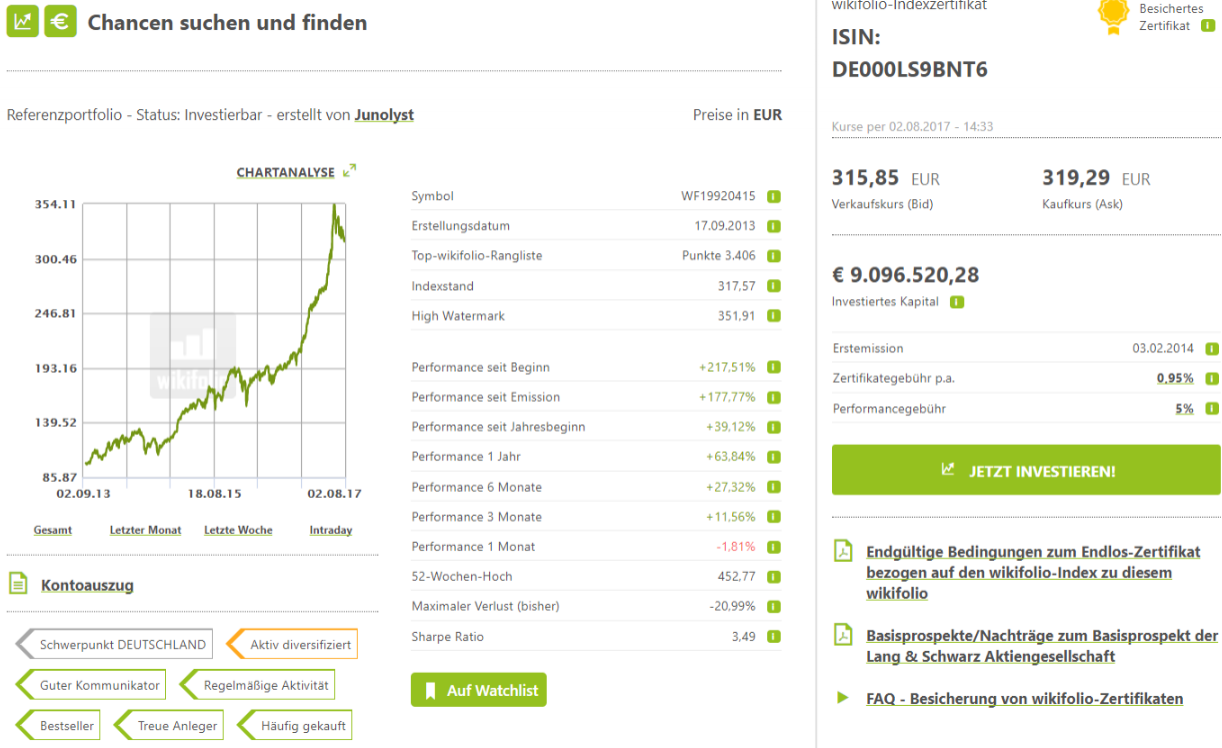Click the info icon beside Investiertes Kapital

[957, 302]
